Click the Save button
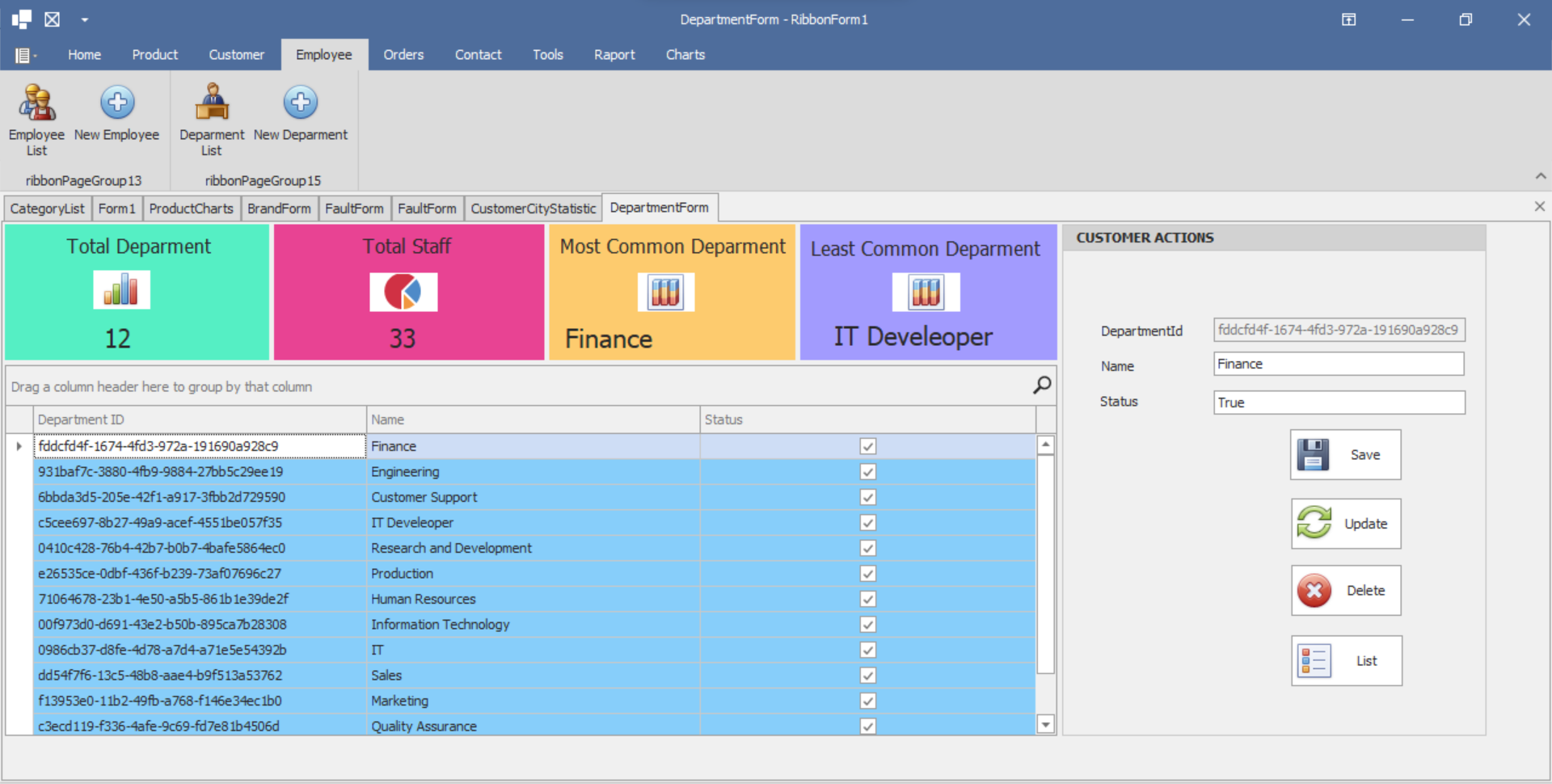Viewport: 1552px width, 784px height. point(1346,455)
